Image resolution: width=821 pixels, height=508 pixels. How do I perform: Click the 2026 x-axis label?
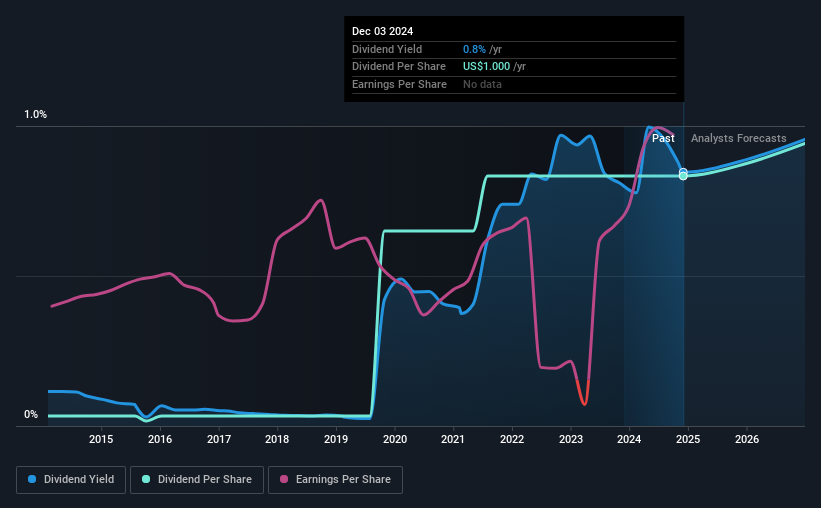tap(747, 439)
